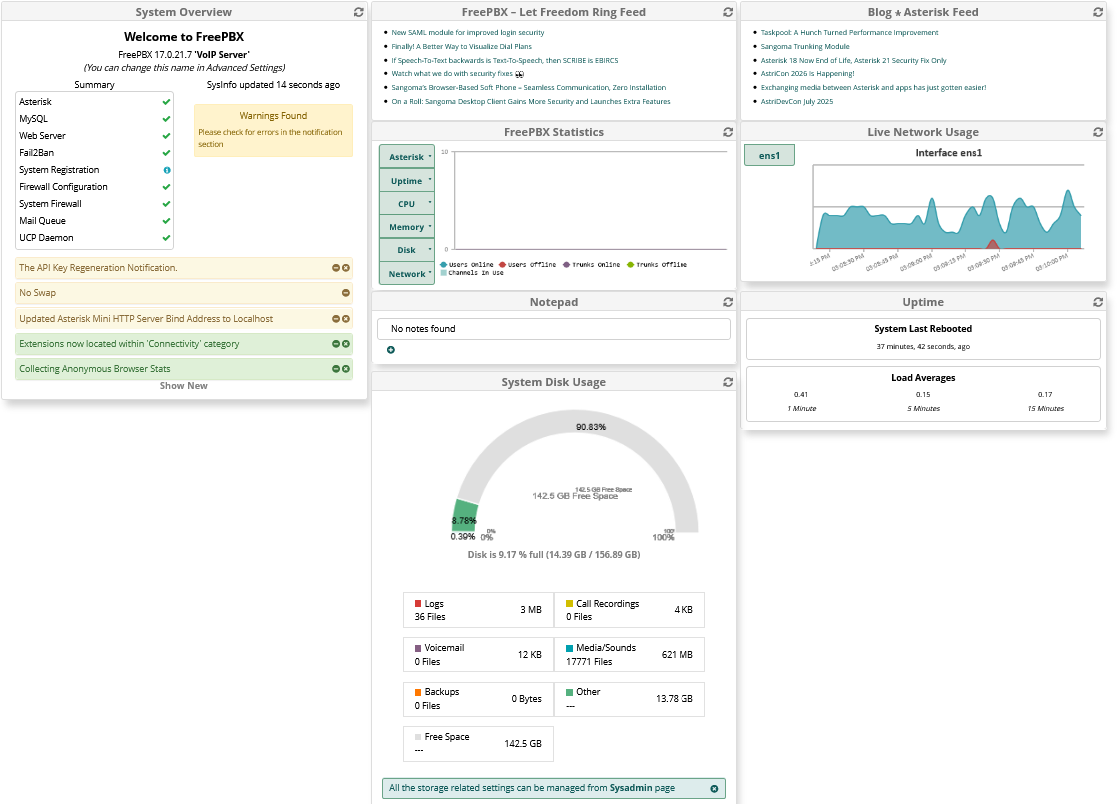Delete the API Key Regeneration notification
1118x804 pixels.
pos(346,268)
